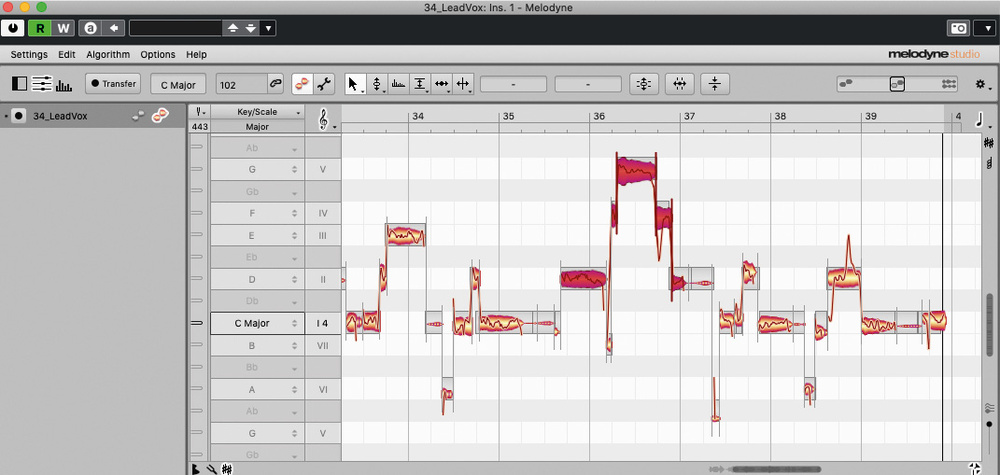Viewport: 1000px width, 475px height.
Task: Select the next preset with down arrow
Action: [251, 28]
